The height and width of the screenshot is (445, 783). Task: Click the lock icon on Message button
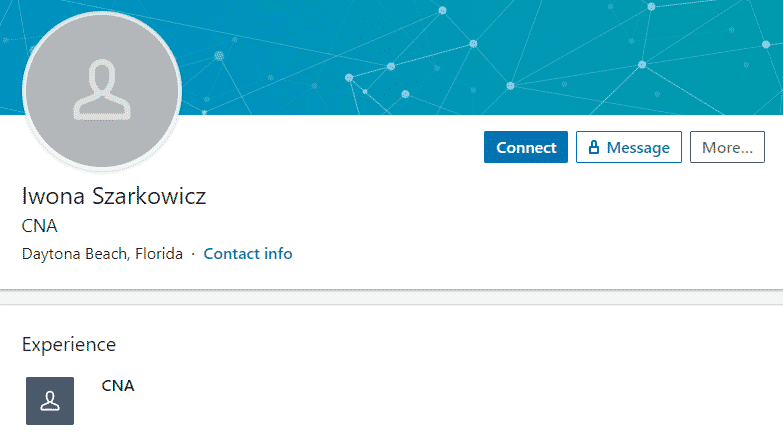(593, 147)
